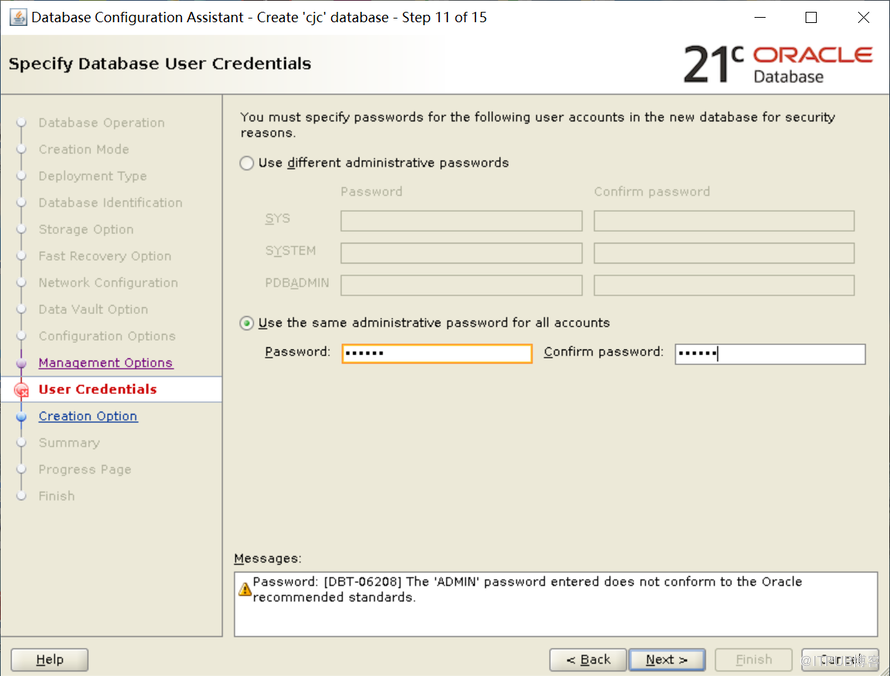Click the Java icon in title bar
The width and height of the screenshot is (890, 676).
(18, 18)
